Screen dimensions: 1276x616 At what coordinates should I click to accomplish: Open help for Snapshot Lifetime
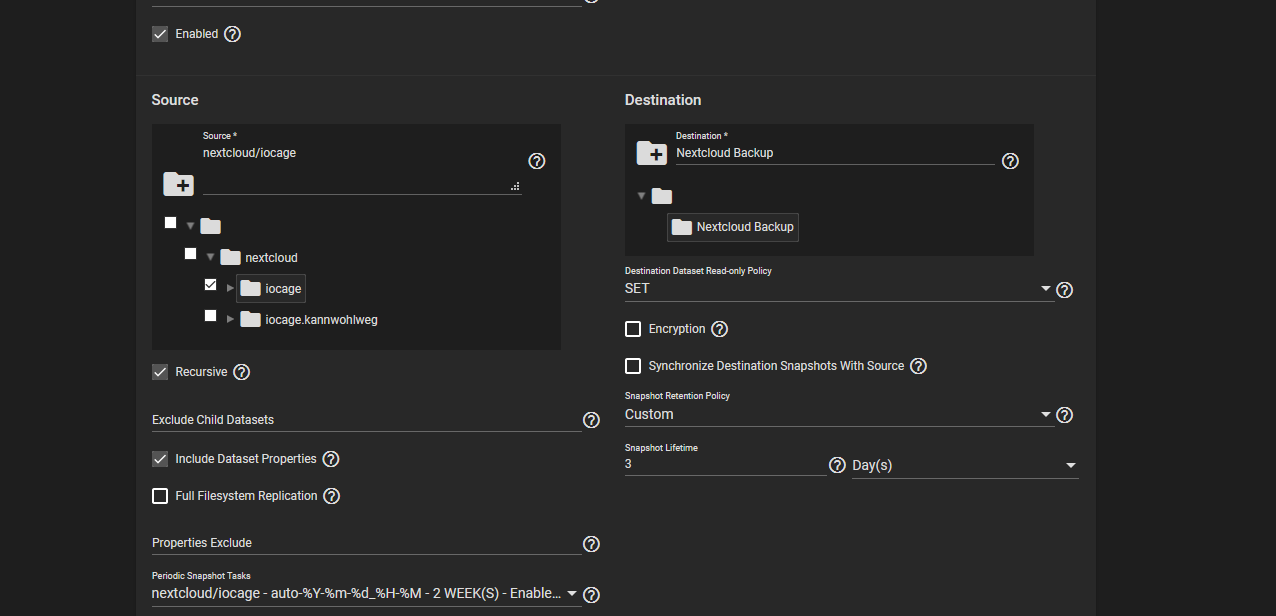(x=838, y=465)
